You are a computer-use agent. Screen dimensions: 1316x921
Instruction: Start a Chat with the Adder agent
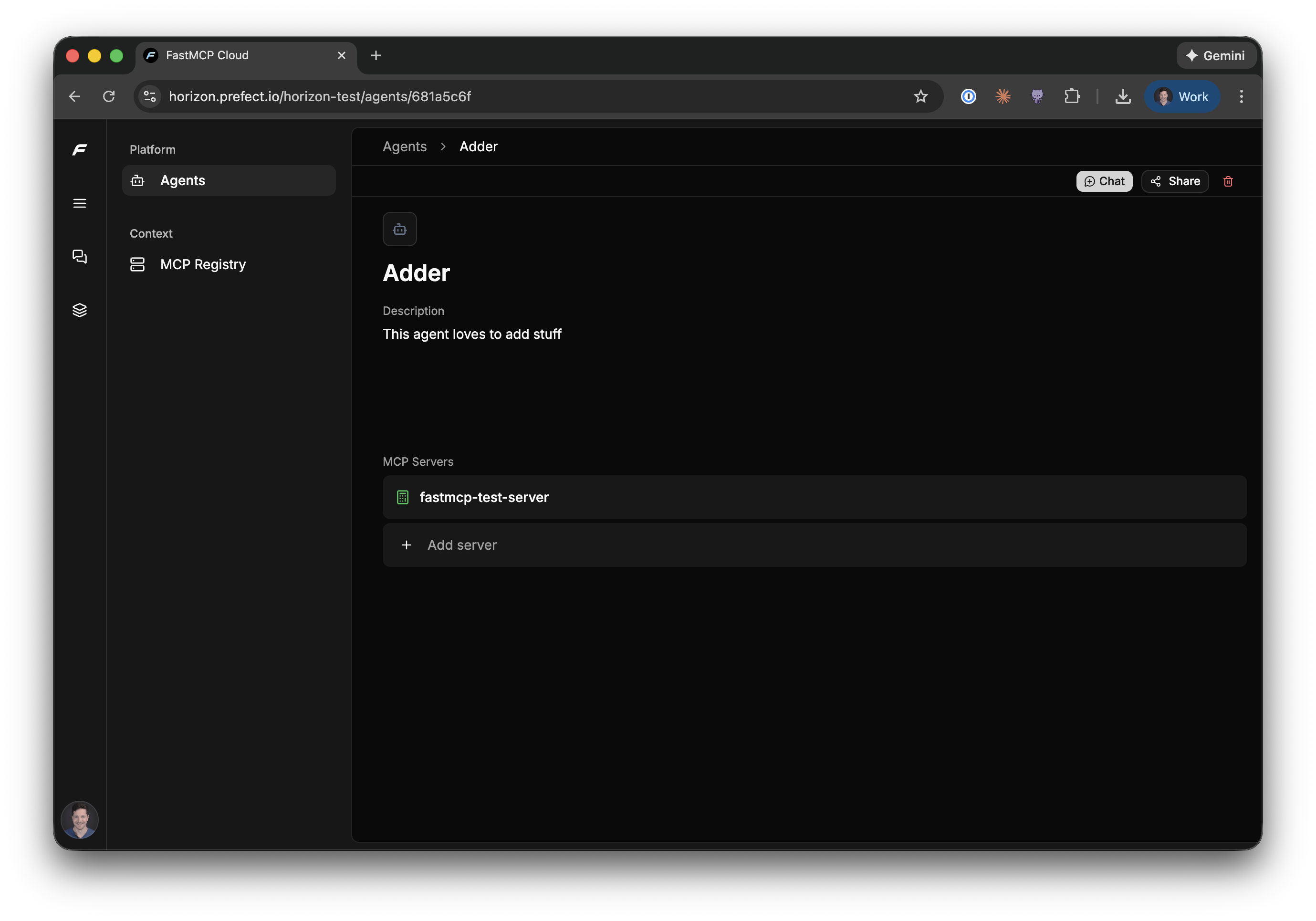1104,181
